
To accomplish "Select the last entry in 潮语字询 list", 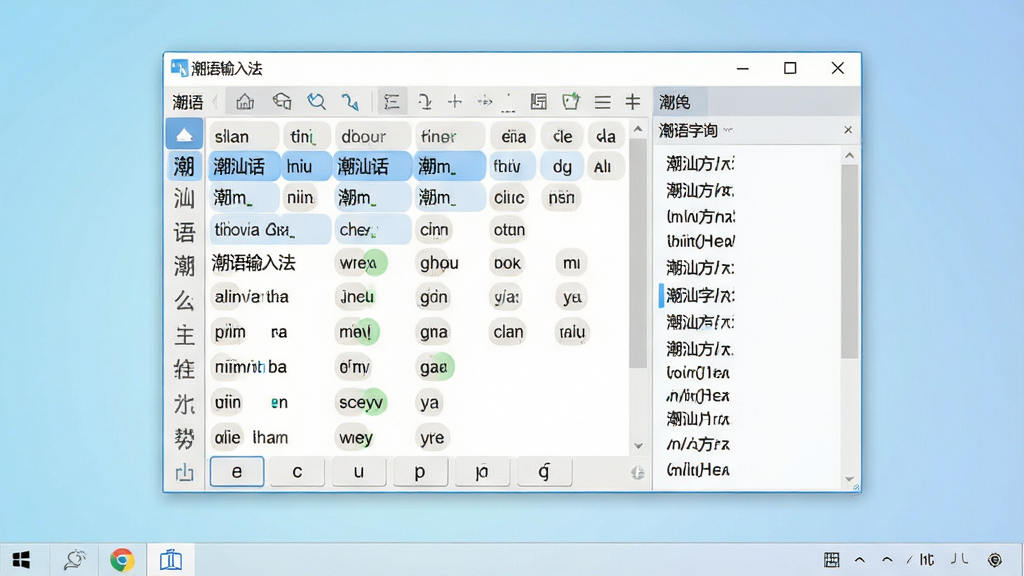I will click(697, 470).
